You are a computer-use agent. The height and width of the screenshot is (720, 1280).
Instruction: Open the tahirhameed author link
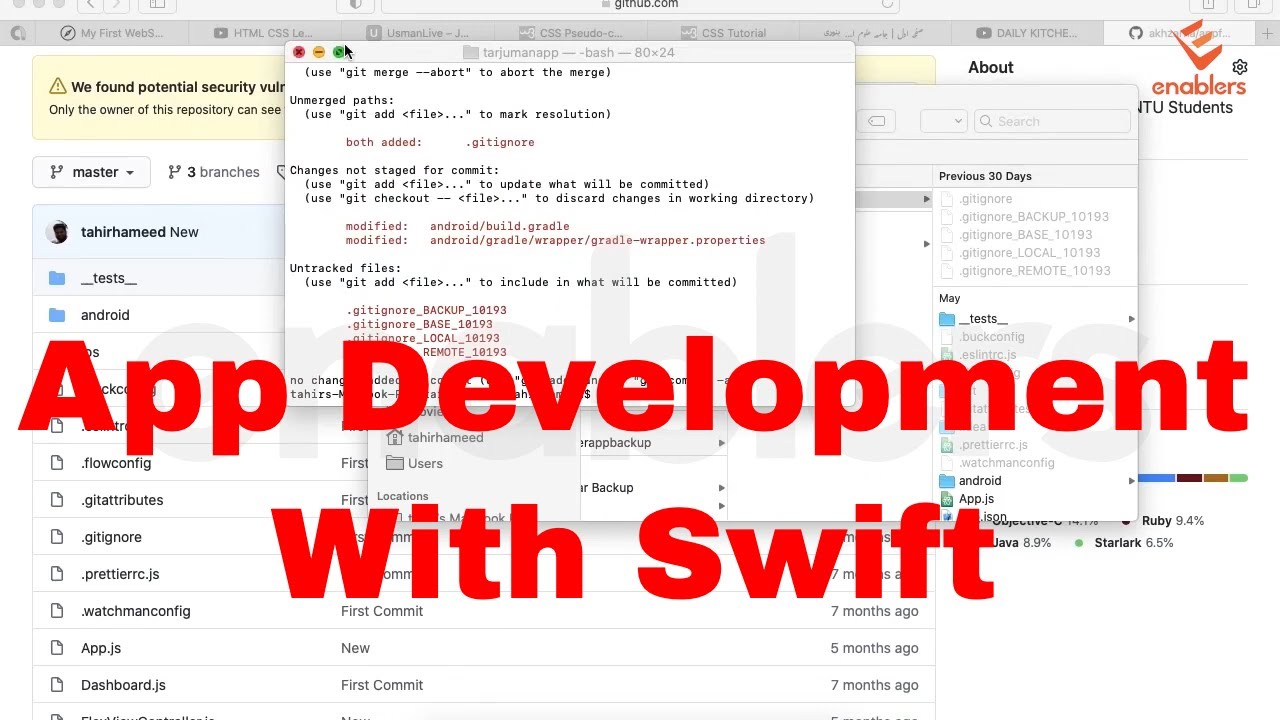(123, 232)
